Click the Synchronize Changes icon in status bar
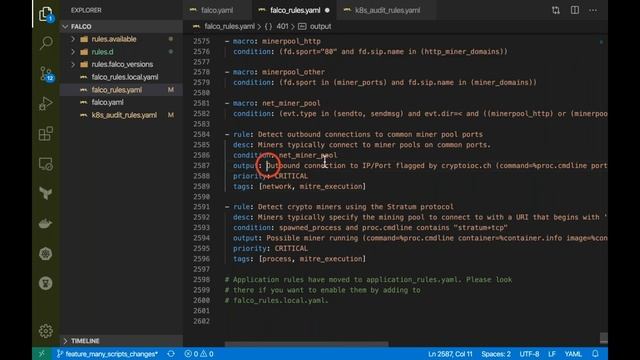The width and height of the screenshot is (640, 360). (171, 354)
